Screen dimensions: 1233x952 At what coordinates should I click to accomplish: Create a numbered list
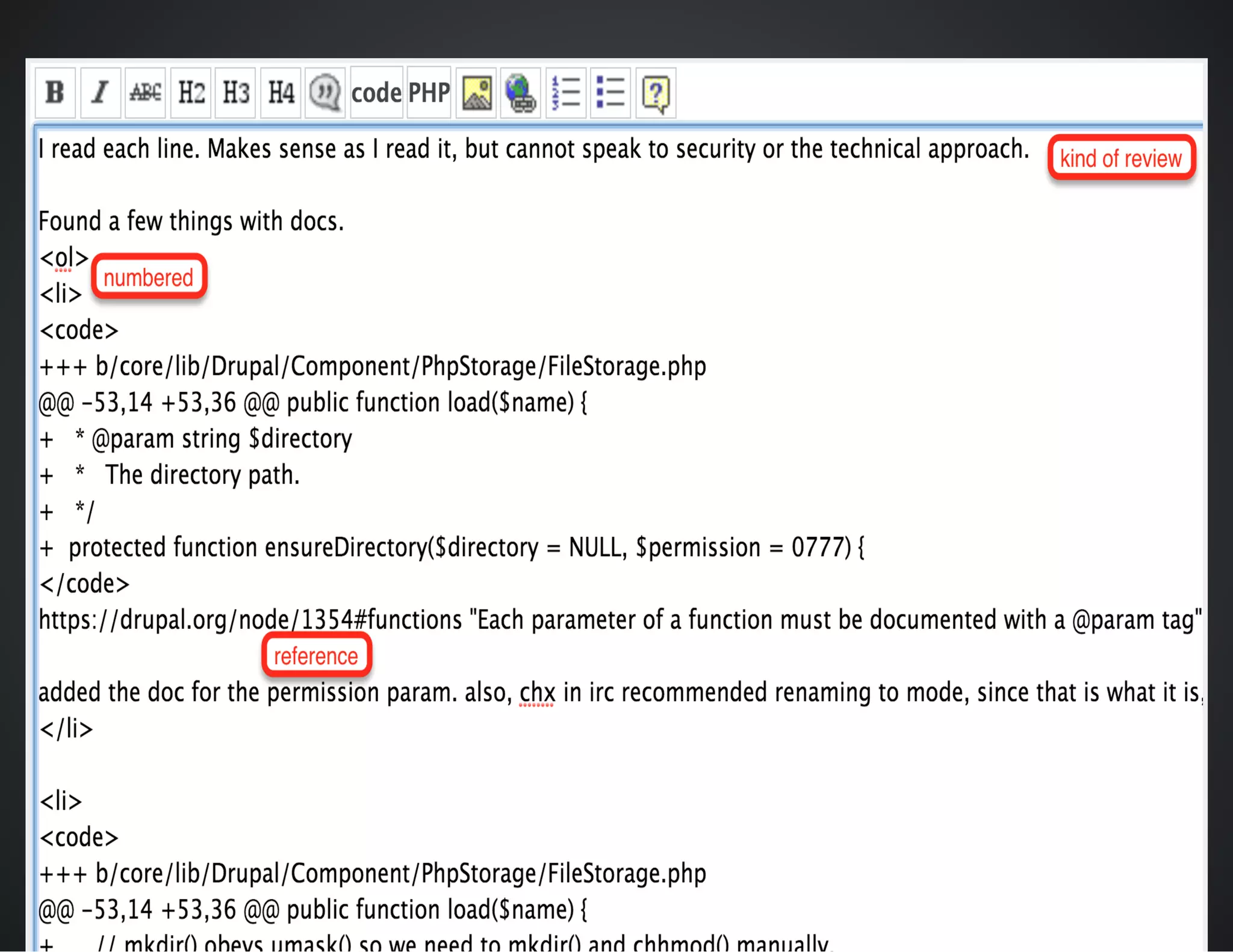(x=566, y=93)
